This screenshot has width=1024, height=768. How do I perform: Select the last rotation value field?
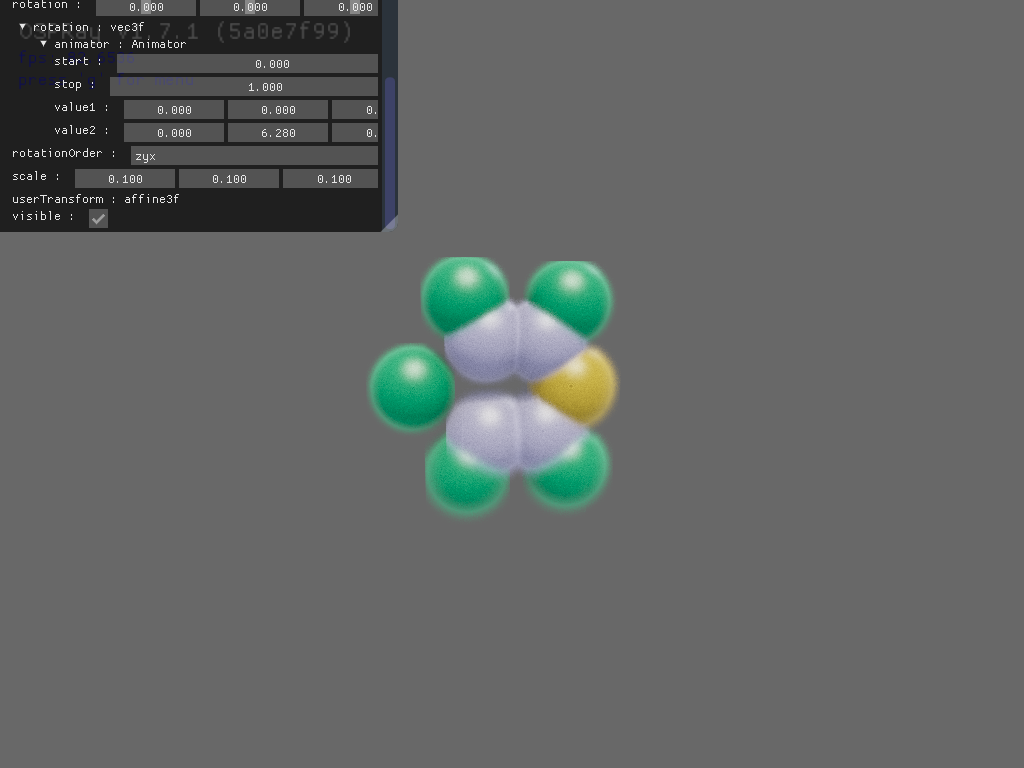point(344,7)
